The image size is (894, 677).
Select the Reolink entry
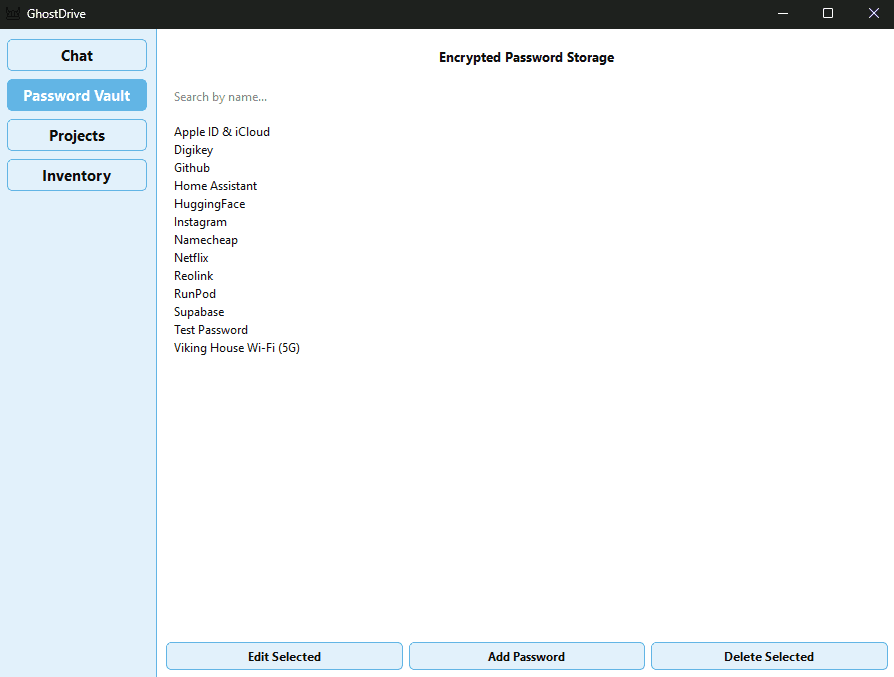click(193, 275)
